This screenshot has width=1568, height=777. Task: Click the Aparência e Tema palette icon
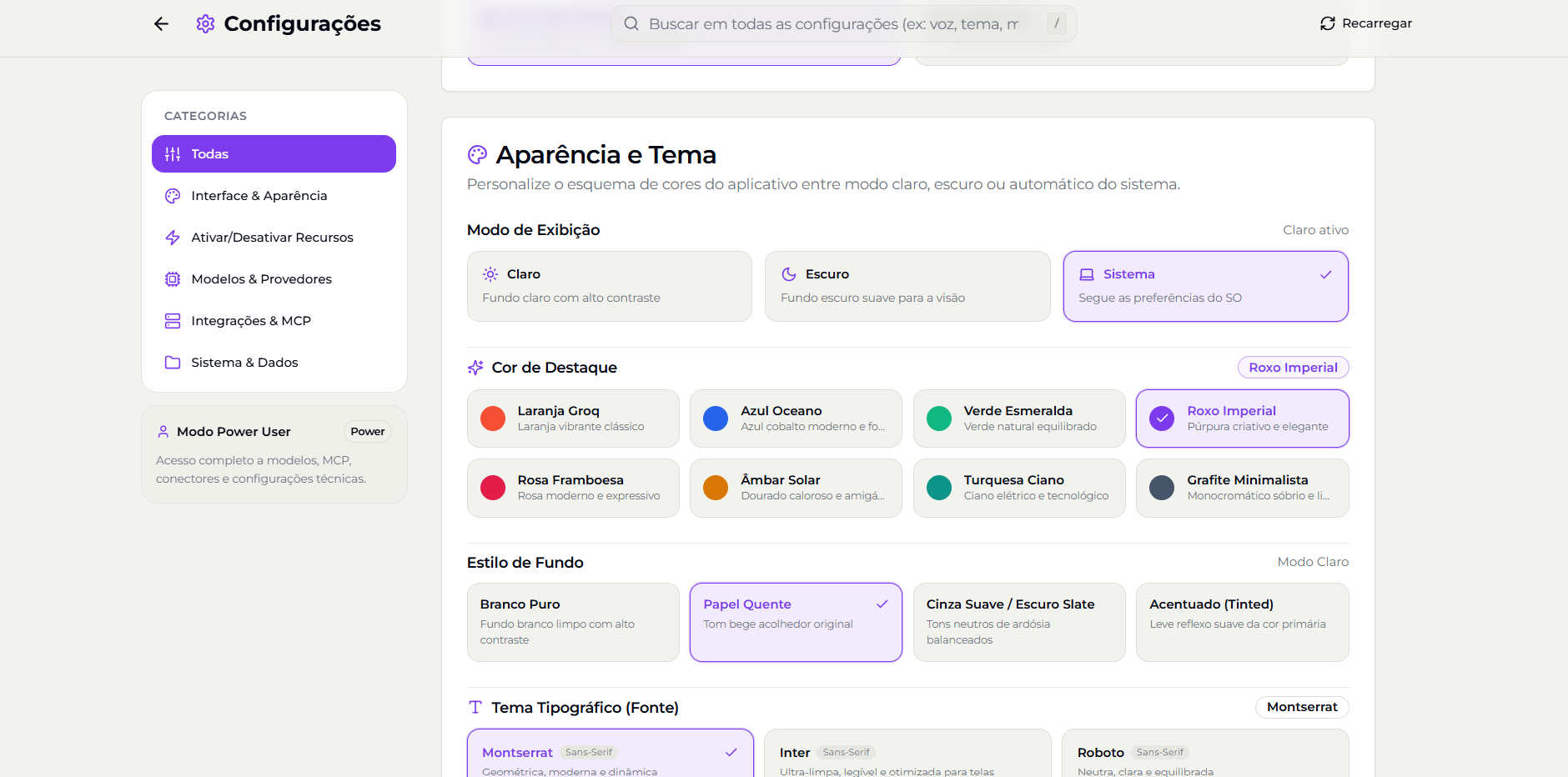pos(477,154)
